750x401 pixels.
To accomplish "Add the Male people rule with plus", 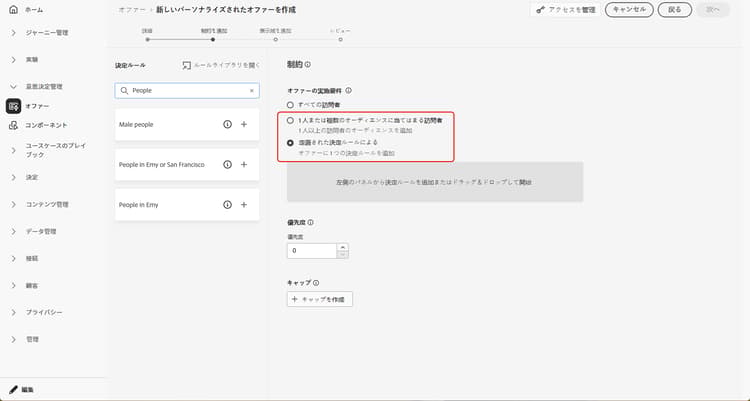I will click(x=244, y=124).
